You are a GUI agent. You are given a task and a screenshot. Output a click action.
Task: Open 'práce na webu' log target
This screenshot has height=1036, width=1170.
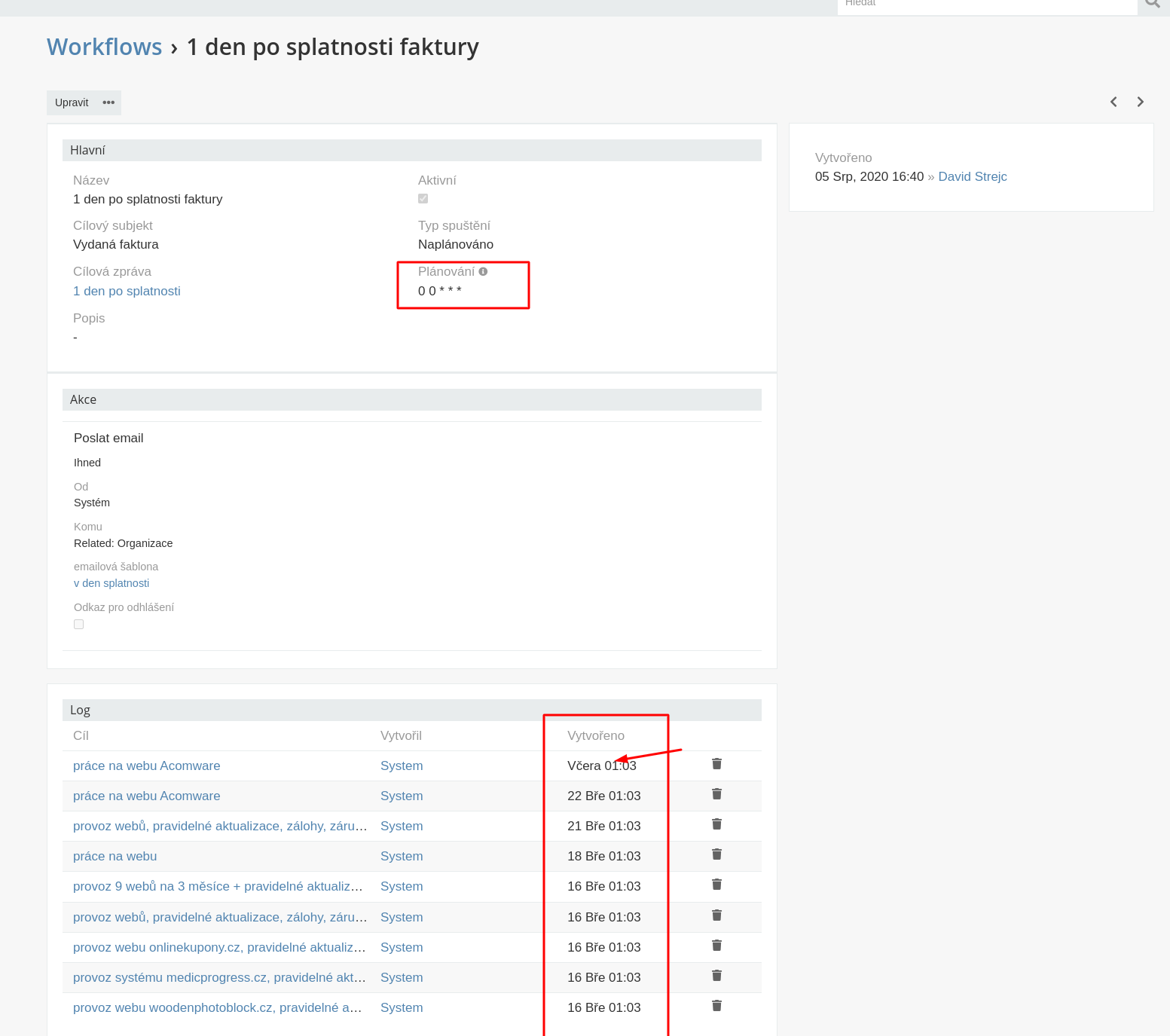point(115,856)
